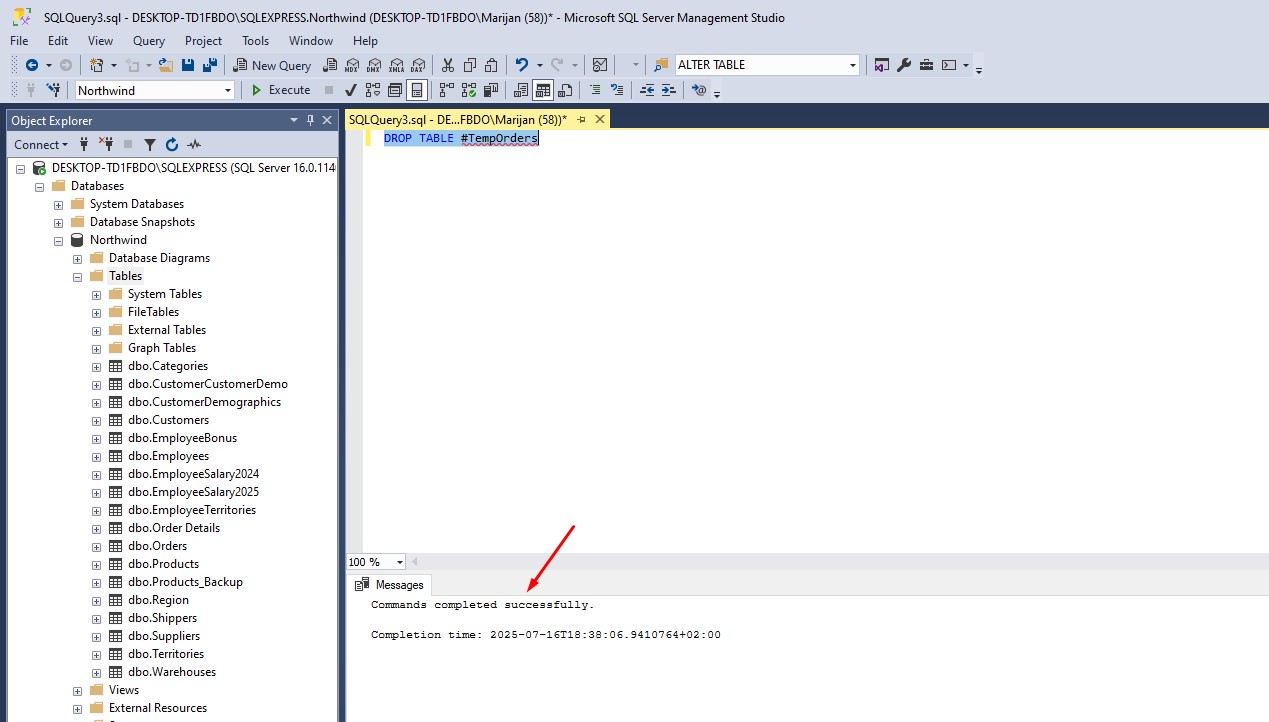Click the DMX query icon

(x=373, y=65)
